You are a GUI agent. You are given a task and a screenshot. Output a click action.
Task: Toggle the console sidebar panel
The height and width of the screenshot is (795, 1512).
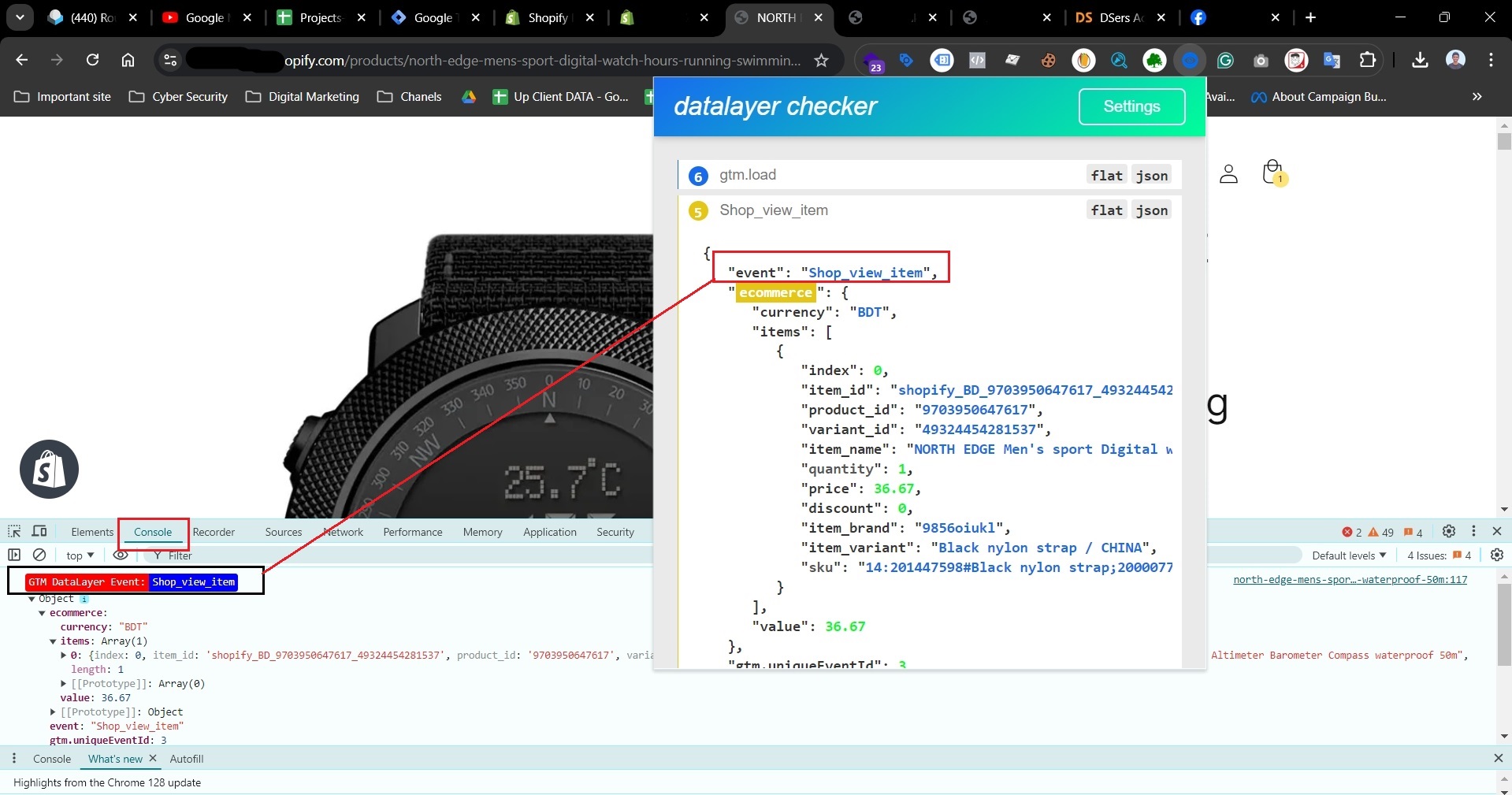[x=14, y=555]
